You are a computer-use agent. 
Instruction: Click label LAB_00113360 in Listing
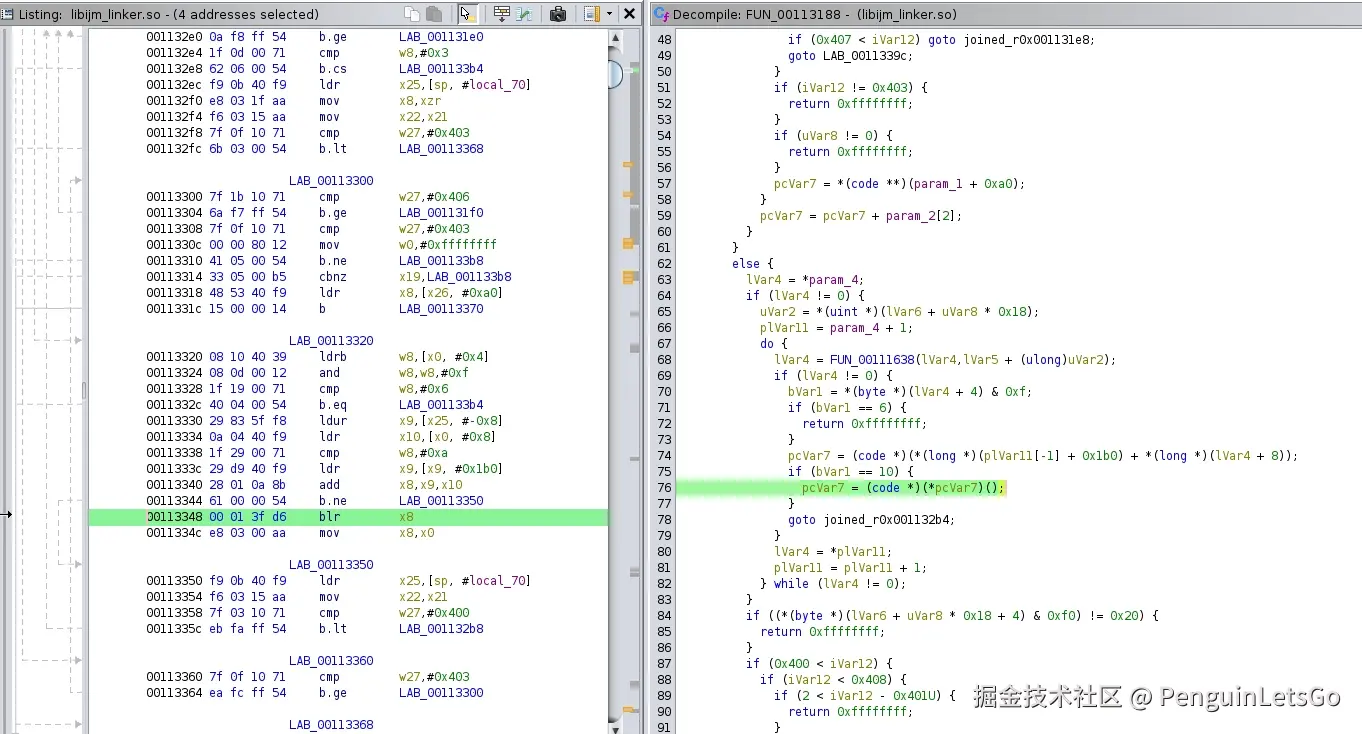331,661
